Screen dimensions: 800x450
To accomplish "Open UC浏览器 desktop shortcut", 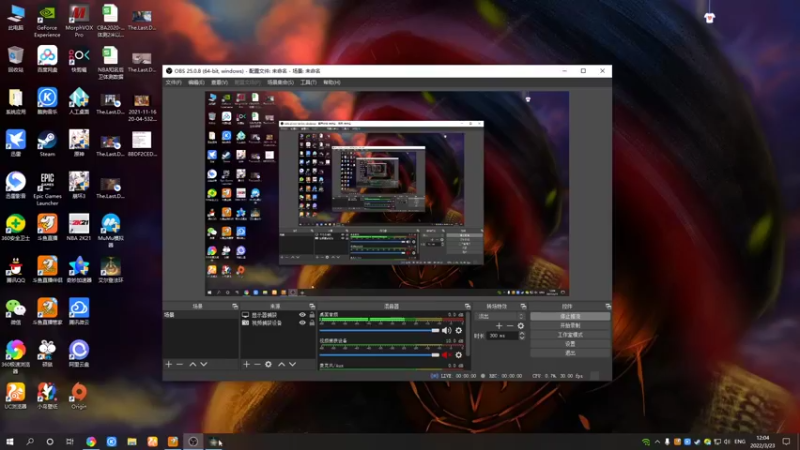I will click(15, 396).
